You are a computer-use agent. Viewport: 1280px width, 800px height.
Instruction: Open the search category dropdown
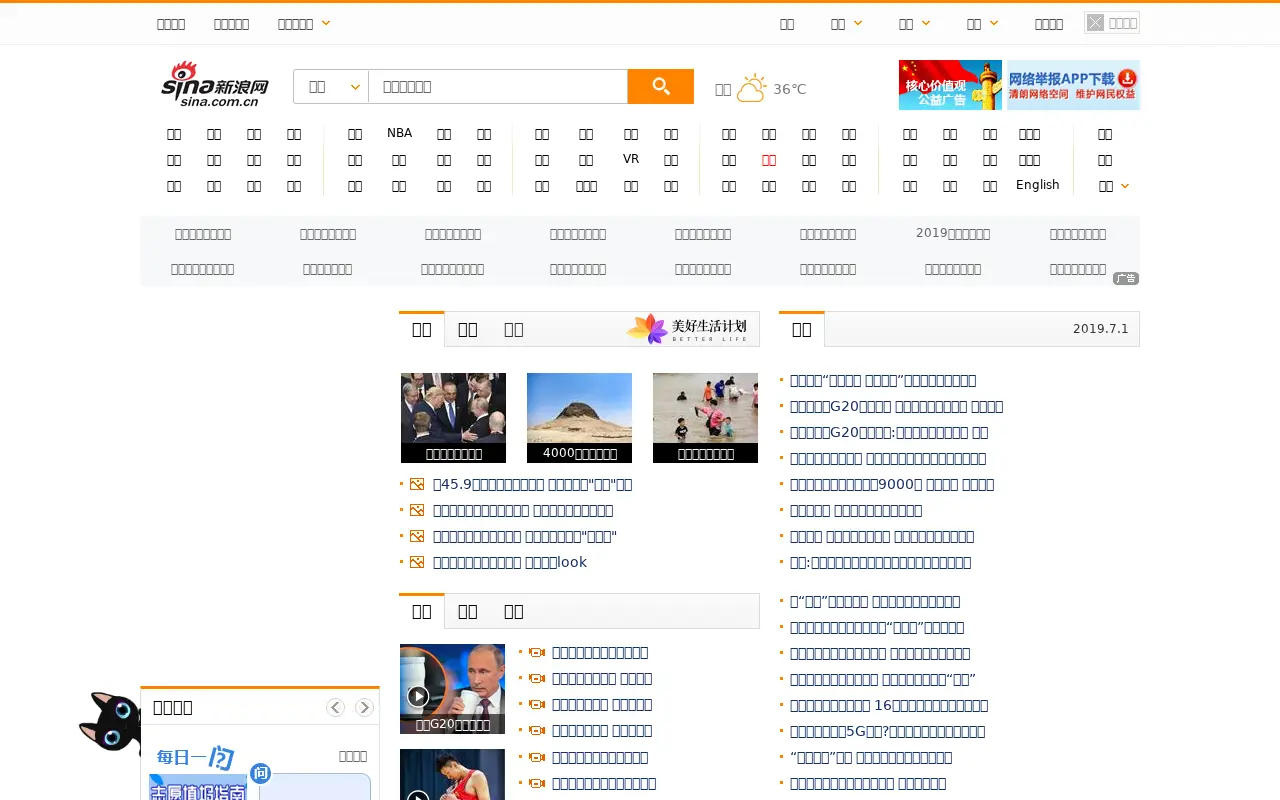click(331, 87)
